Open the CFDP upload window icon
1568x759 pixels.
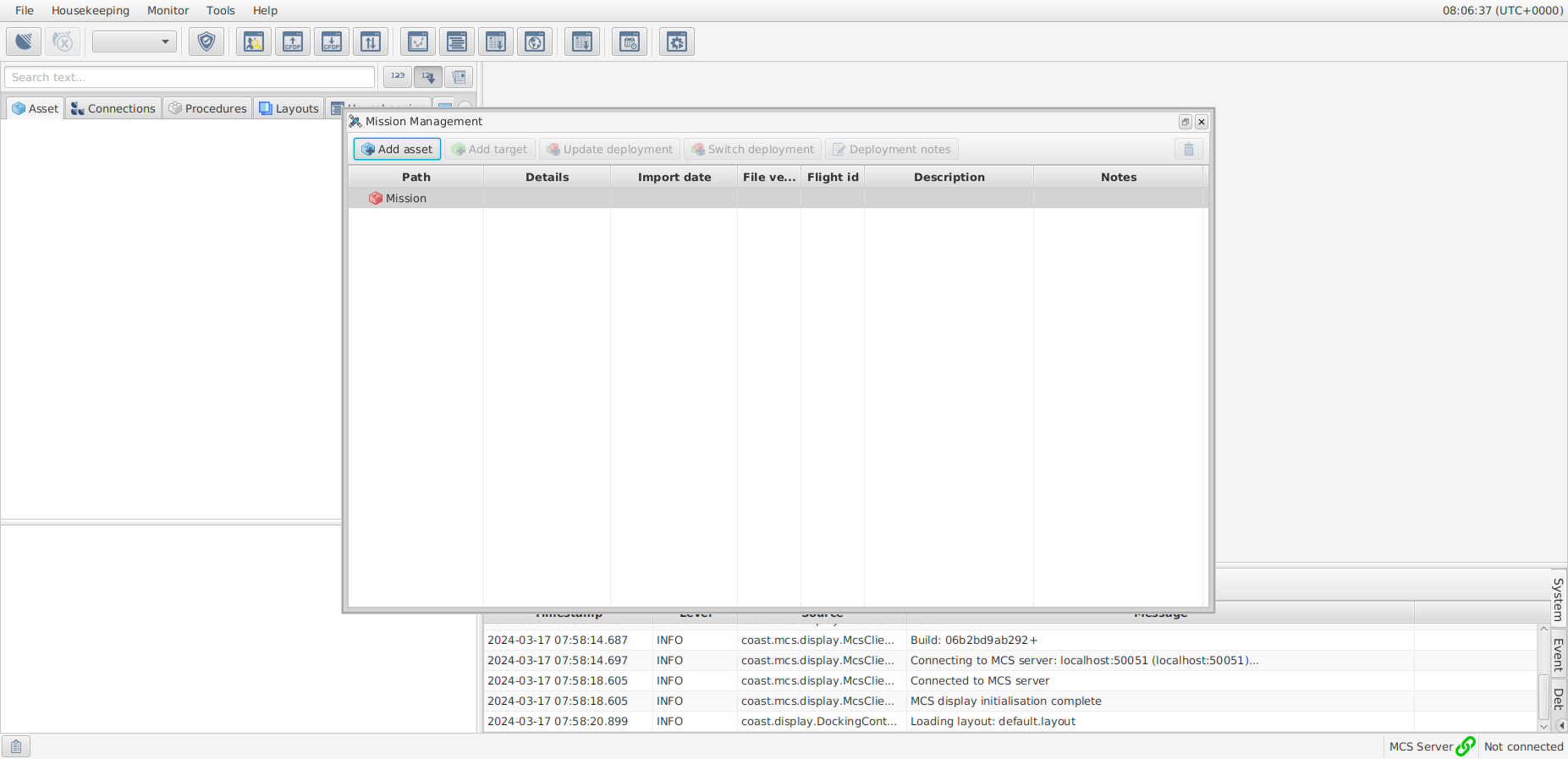[293, 41]
